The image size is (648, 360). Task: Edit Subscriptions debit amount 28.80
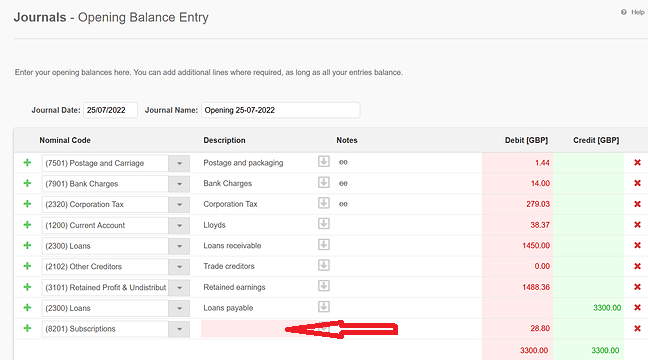pos(517,329)
